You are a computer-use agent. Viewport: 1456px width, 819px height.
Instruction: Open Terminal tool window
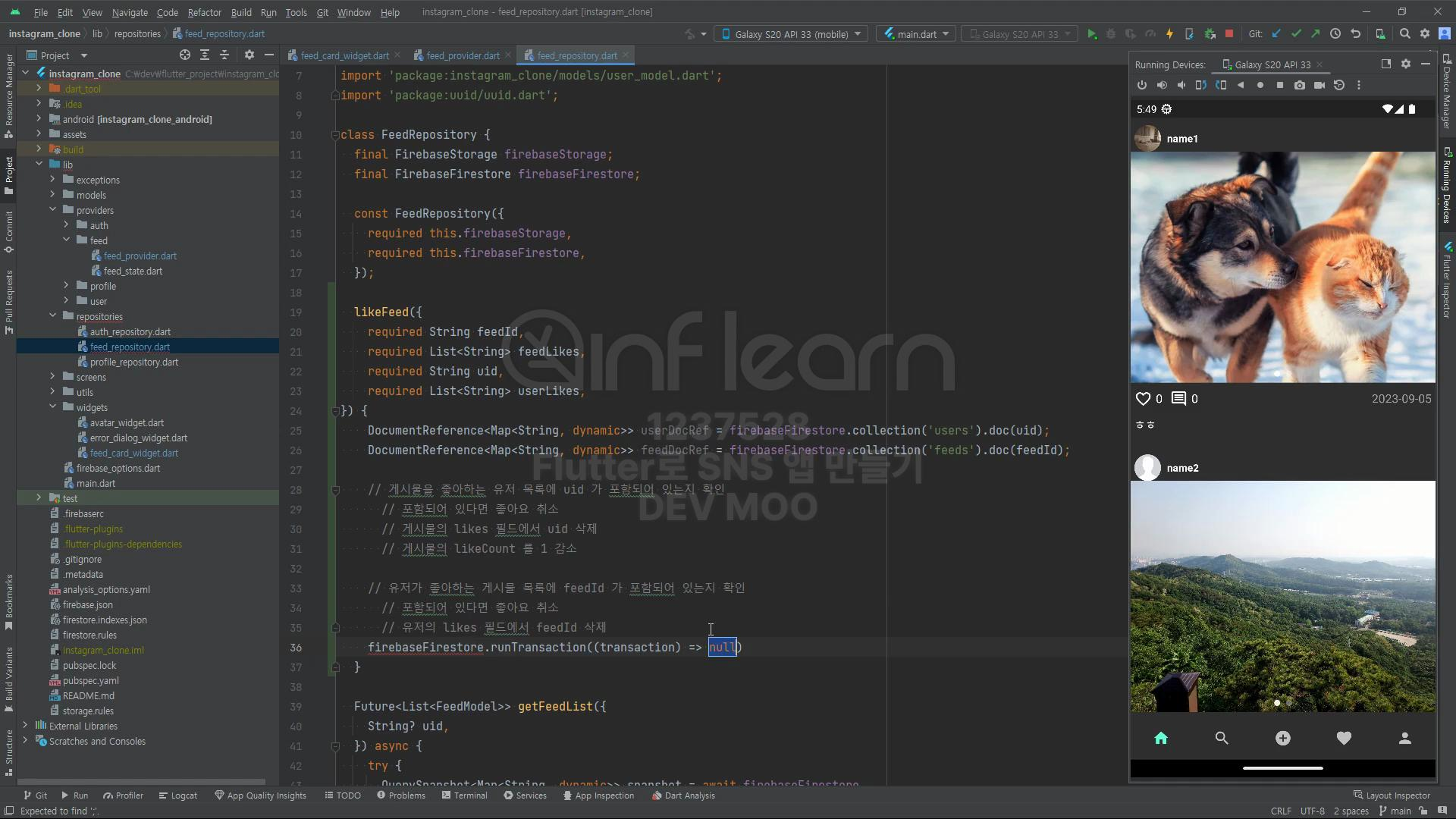(464, 795)
